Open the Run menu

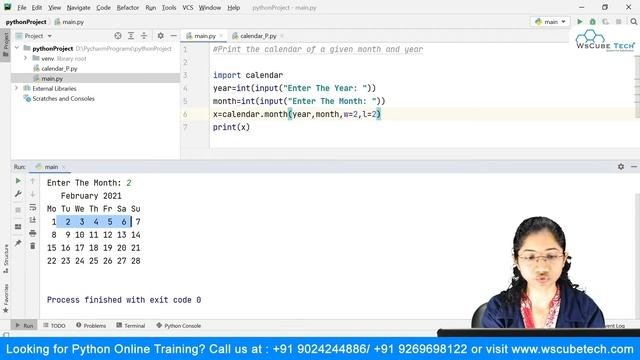(151, 8)
